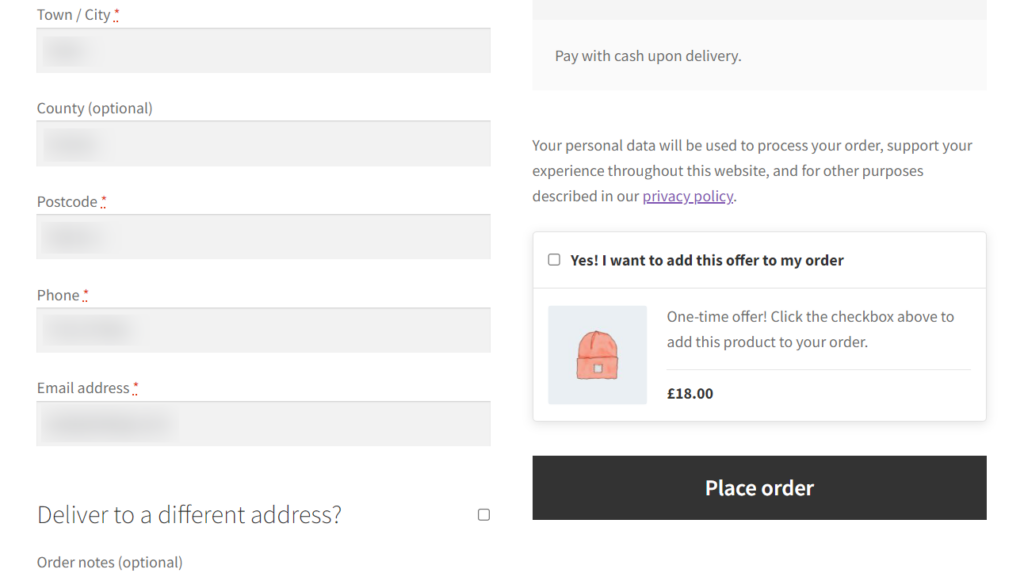The height and width of the screenshot is (573, 1024).
Task: Enable deliver to a different address checkbox
Action: pyautogui.click(x=484, y=515)
